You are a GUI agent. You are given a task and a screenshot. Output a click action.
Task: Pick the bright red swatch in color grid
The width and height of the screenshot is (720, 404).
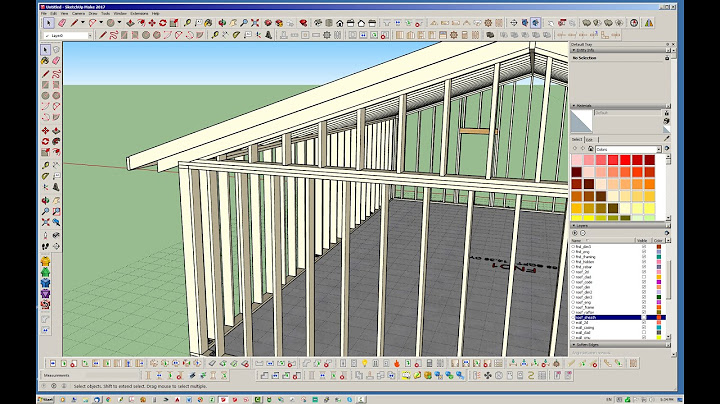click(625, 160)
